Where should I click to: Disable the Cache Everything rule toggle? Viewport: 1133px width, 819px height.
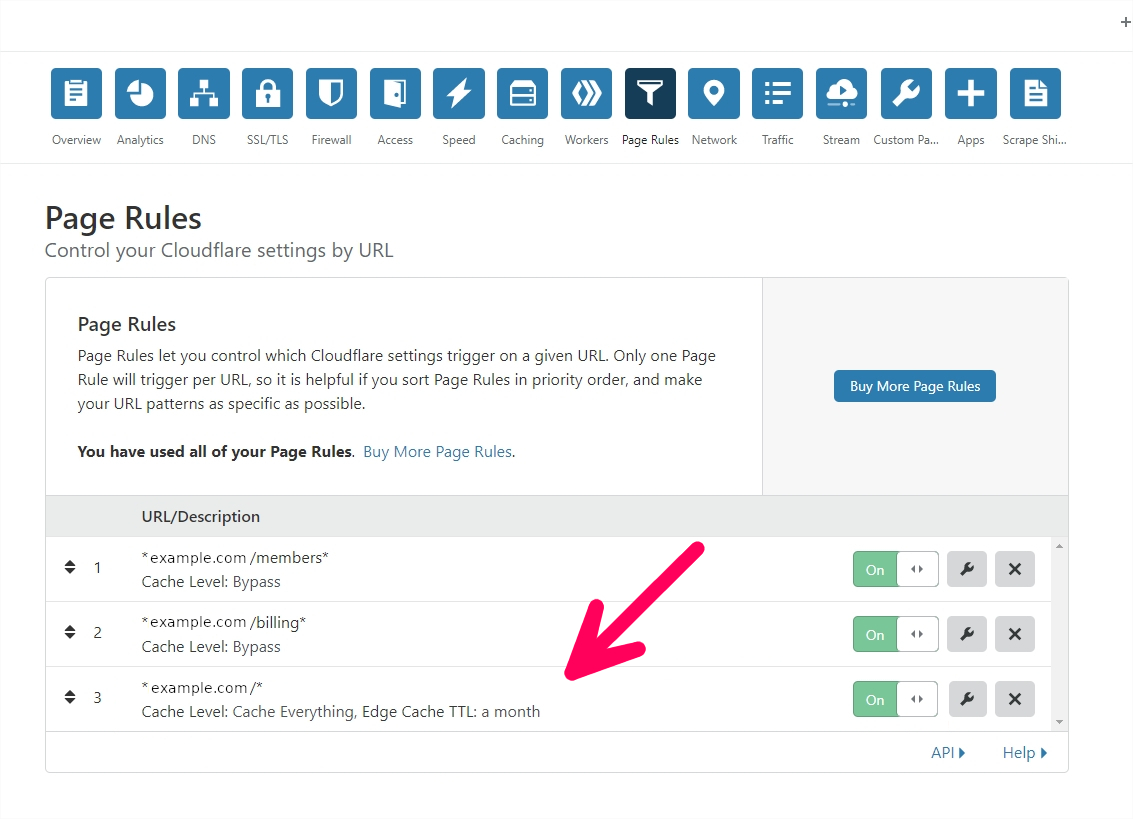(x=895, y=699)
